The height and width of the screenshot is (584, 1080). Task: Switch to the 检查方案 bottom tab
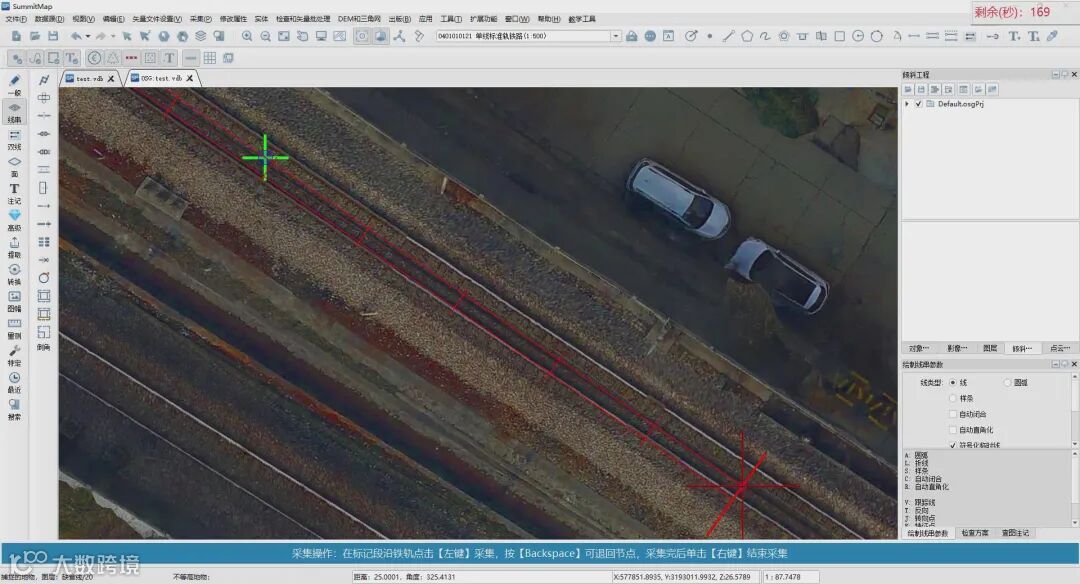coord(975,533)
